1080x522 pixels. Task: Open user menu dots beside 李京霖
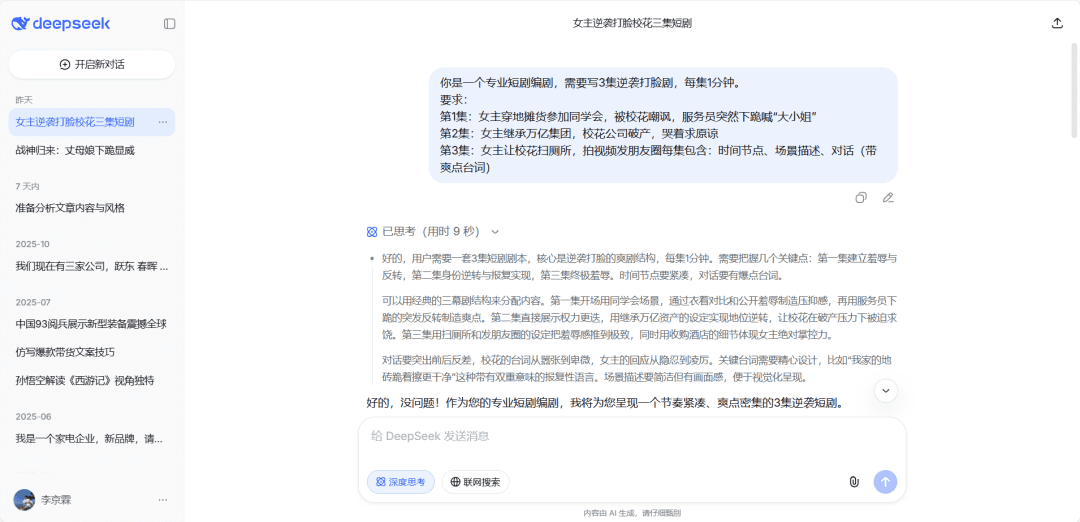point(162,500)
